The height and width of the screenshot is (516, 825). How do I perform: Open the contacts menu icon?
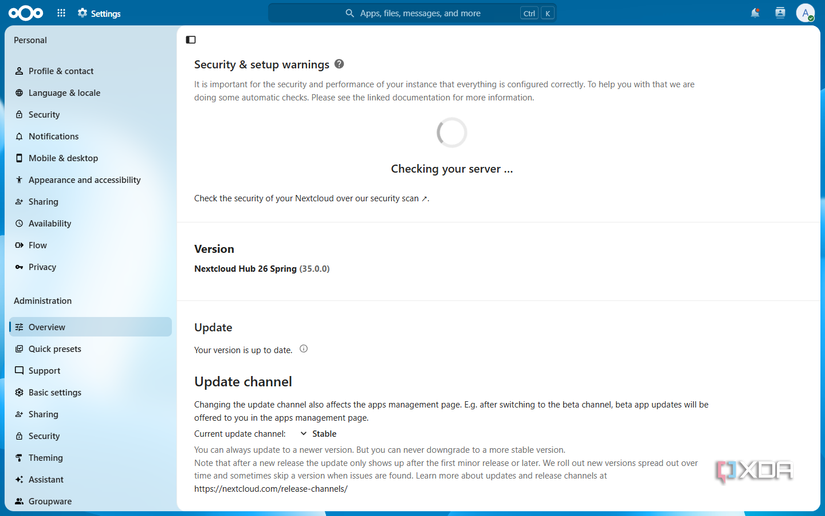click(780, 13)
